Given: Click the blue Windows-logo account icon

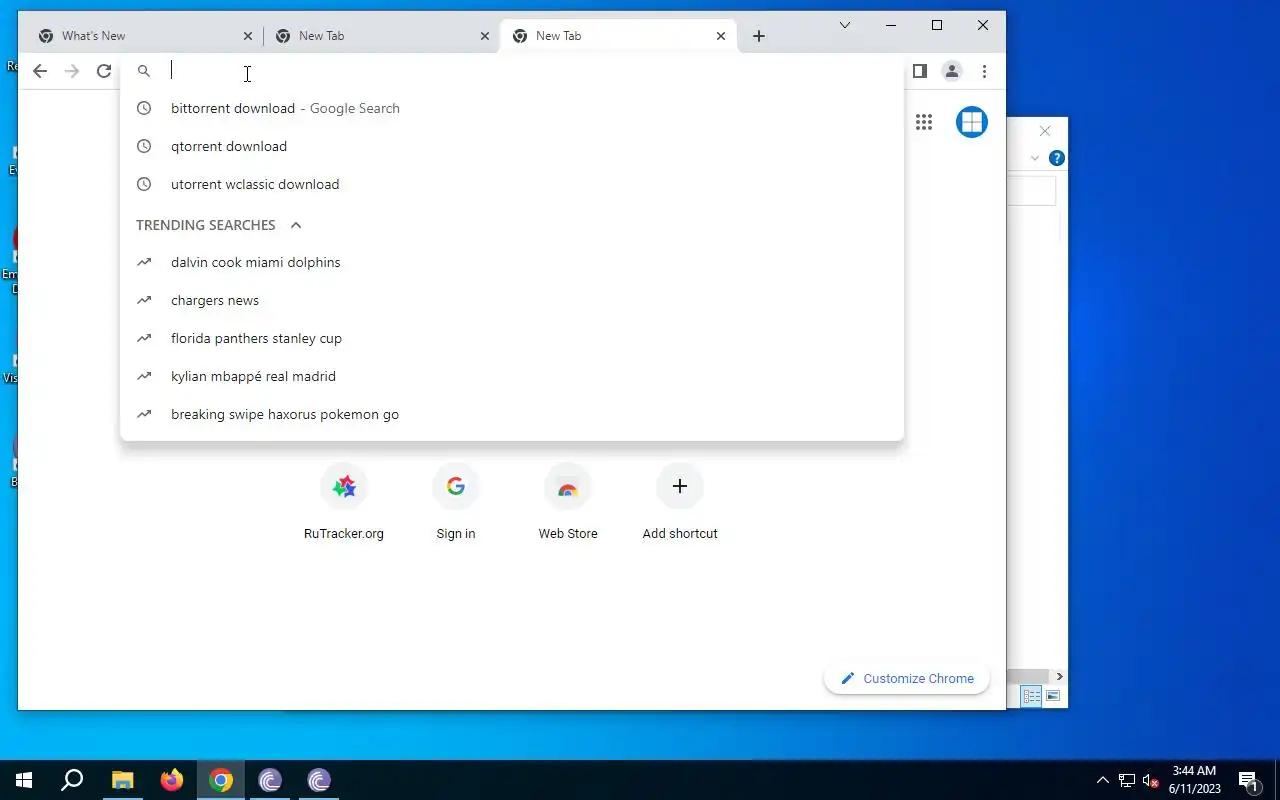Looking at the screenshot, I should (x=972, y=122).
